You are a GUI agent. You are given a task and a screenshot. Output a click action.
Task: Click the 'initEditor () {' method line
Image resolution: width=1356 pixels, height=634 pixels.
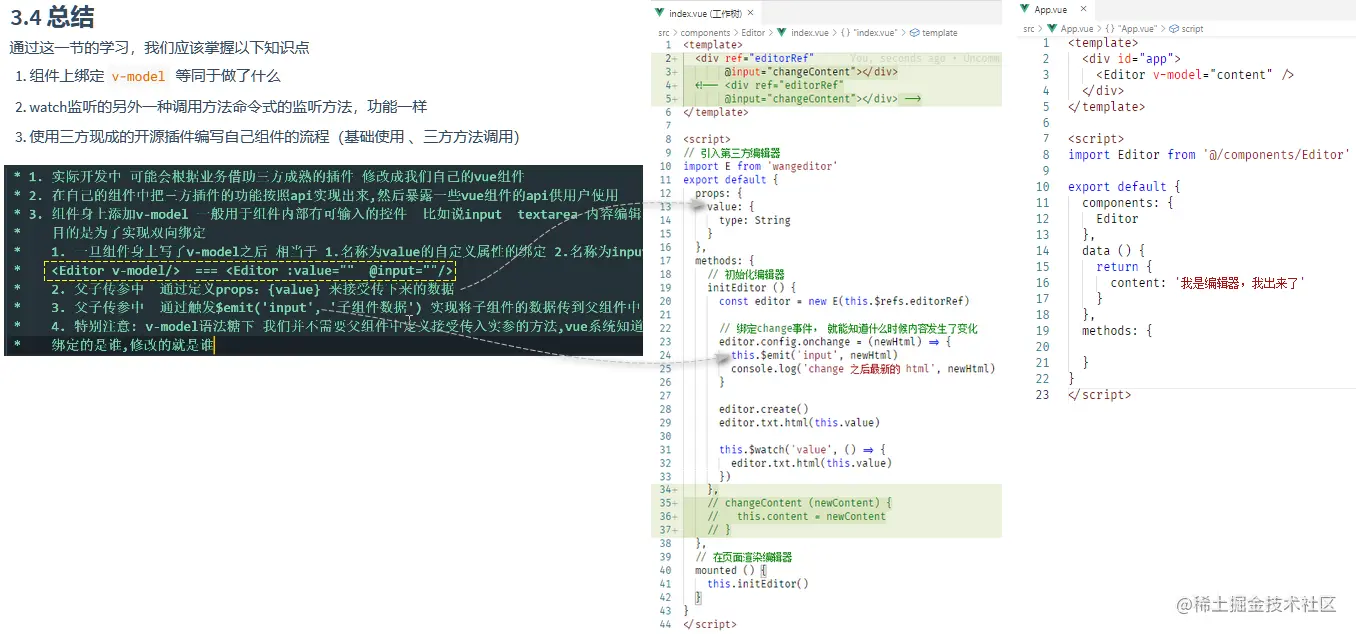(x=751, y=287)
